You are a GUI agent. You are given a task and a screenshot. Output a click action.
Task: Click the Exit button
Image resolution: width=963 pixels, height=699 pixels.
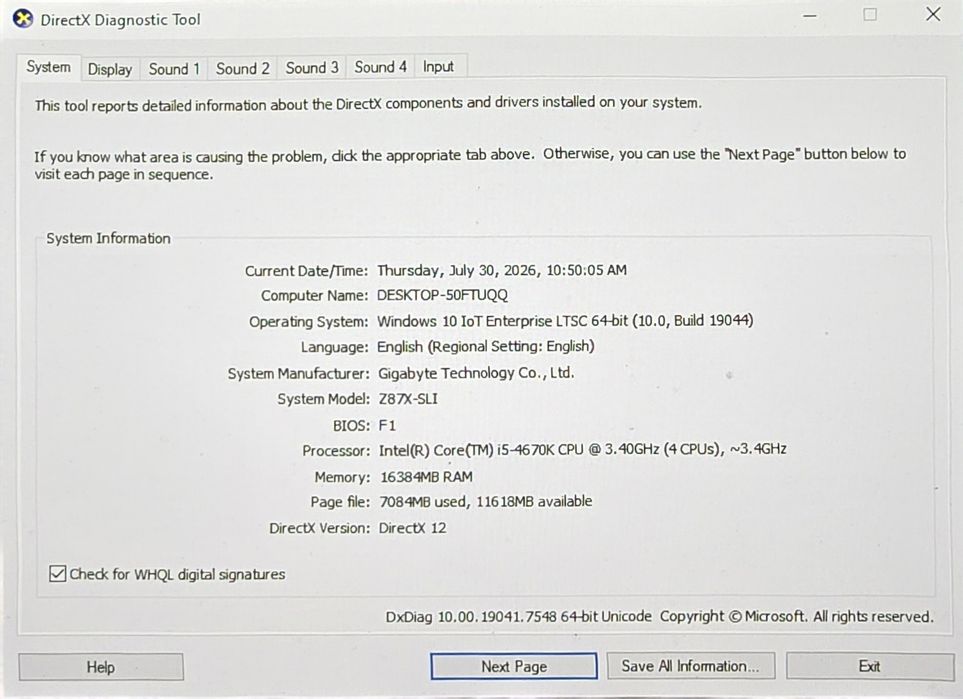tap(870, 666)
